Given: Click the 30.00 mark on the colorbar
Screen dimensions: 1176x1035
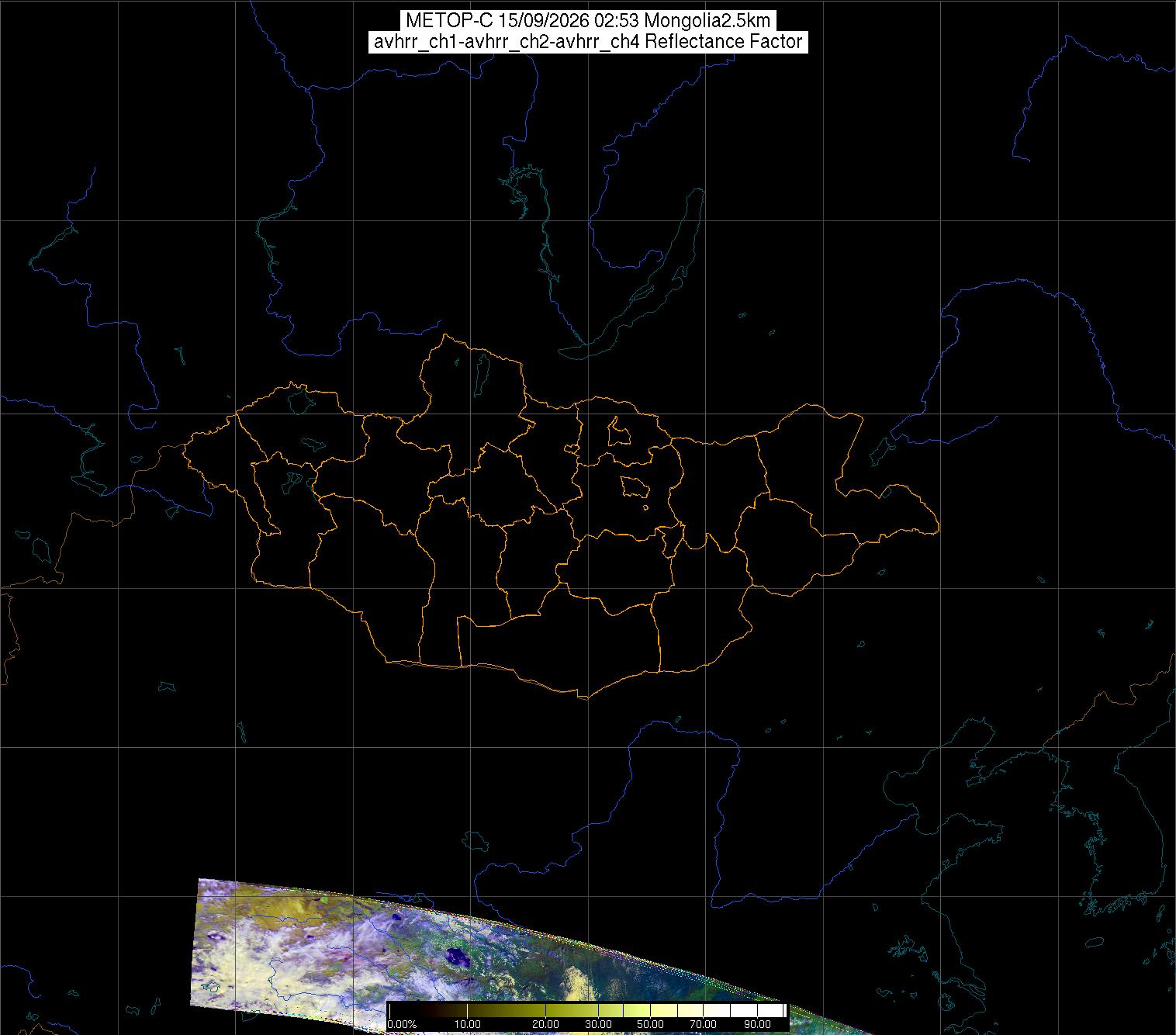Looking at the screenshot, I should pos(598,1024).
